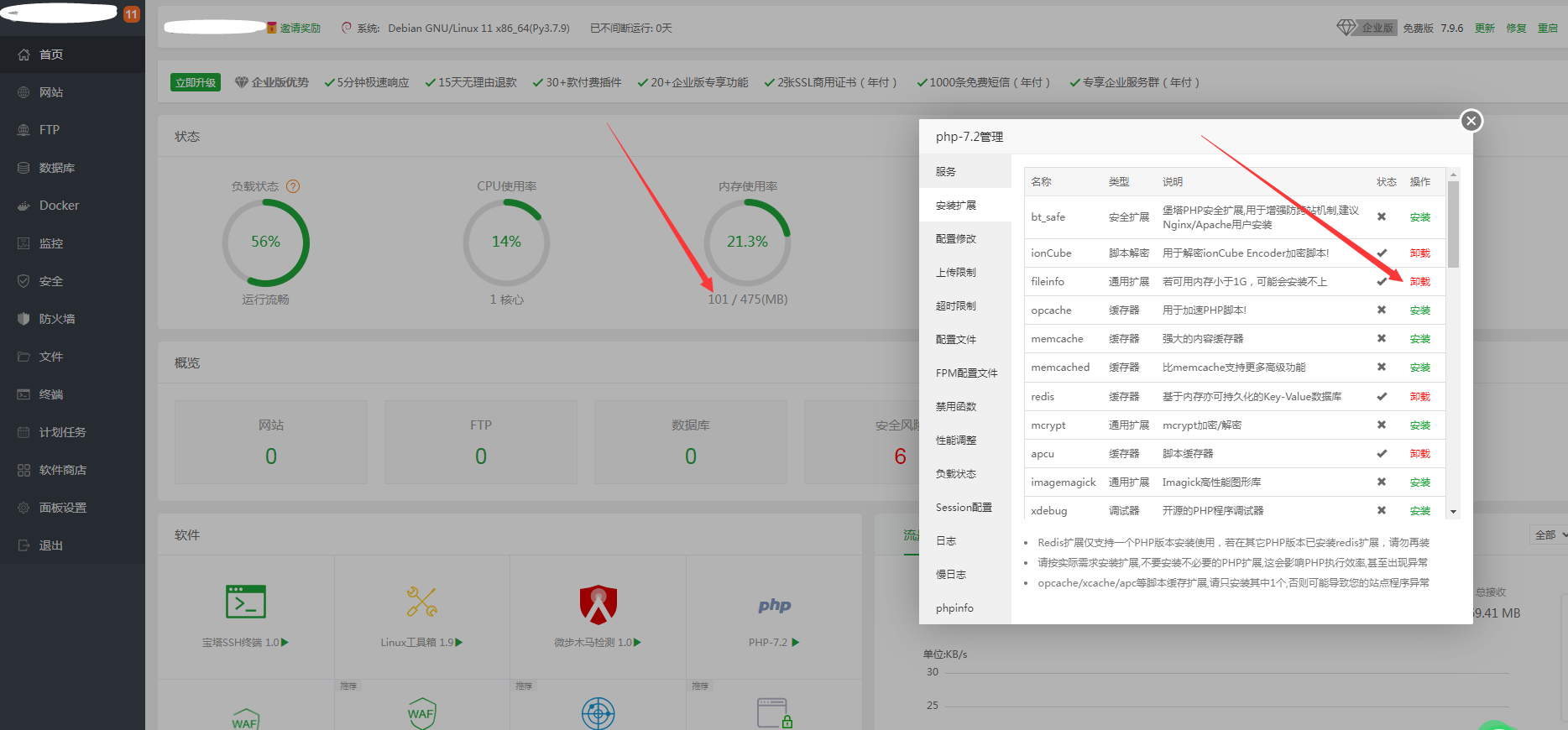The image size is (1568, 730).
Task: Click the FTP icon in sidebar
Action: point(24,130)
